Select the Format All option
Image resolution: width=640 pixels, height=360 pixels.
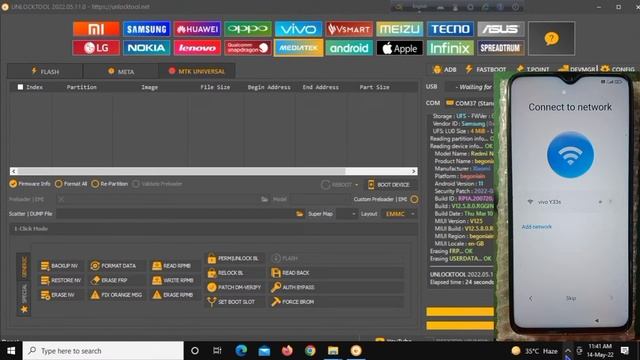71,184
